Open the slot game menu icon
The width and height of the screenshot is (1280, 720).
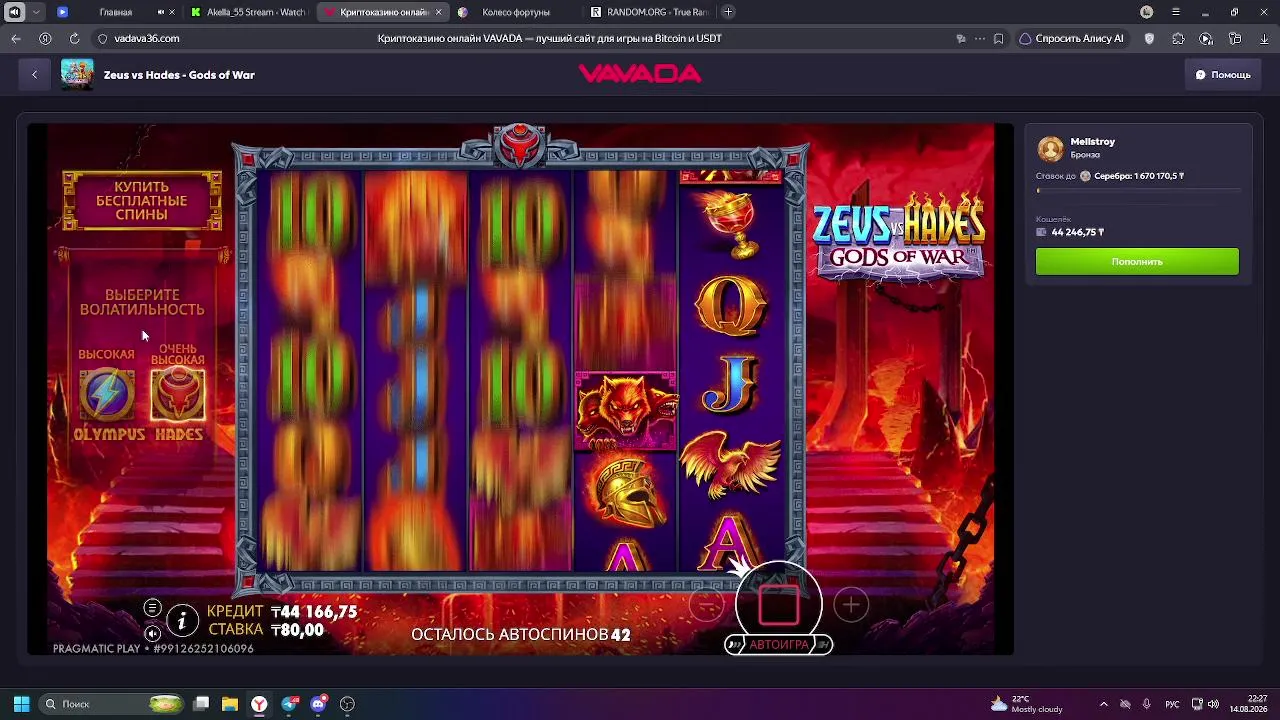[152, 608]
